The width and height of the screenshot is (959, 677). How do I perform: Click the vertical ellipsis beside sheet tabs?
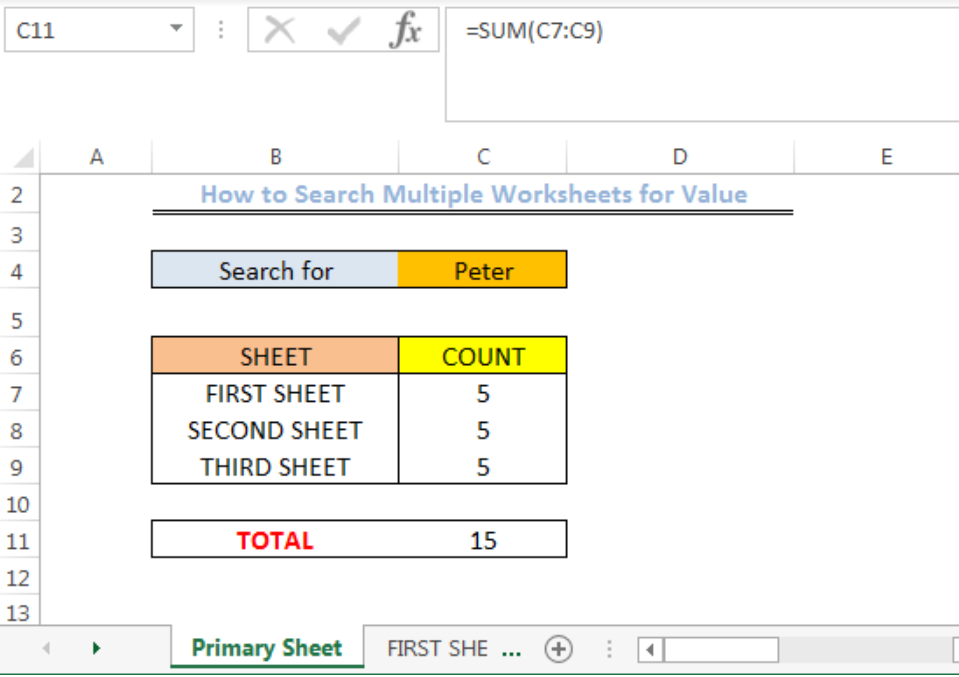[609, 648]
